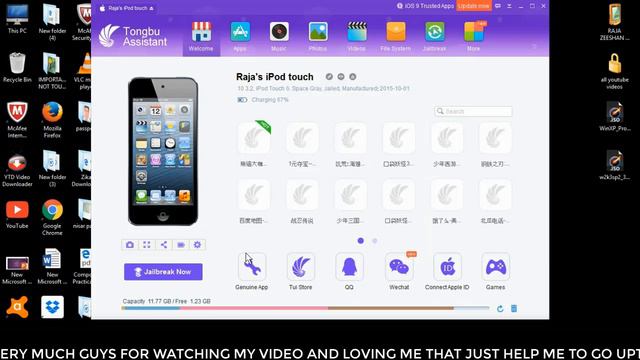This screenshot has width=640, height=360.
Task: Click the Tongbu Assistant logo
Action: (133, 36)
